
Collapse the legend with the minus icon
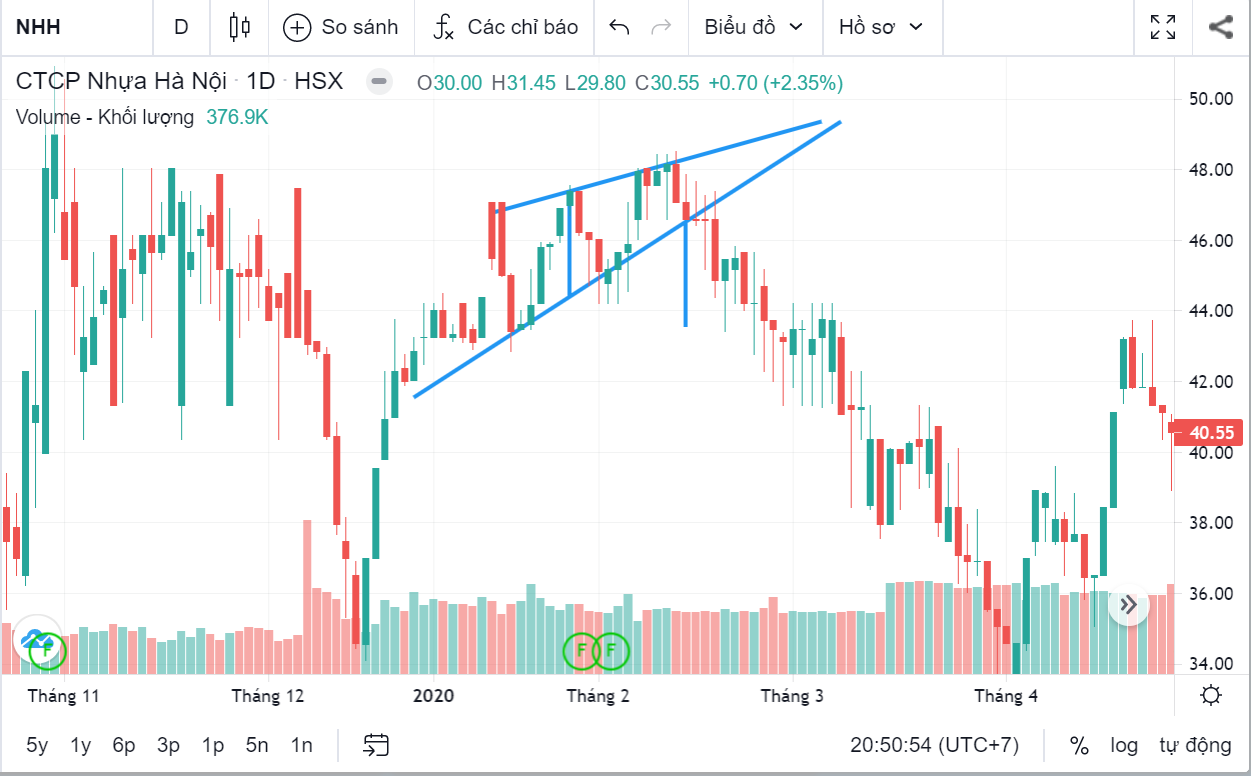[x=379, y=82]
